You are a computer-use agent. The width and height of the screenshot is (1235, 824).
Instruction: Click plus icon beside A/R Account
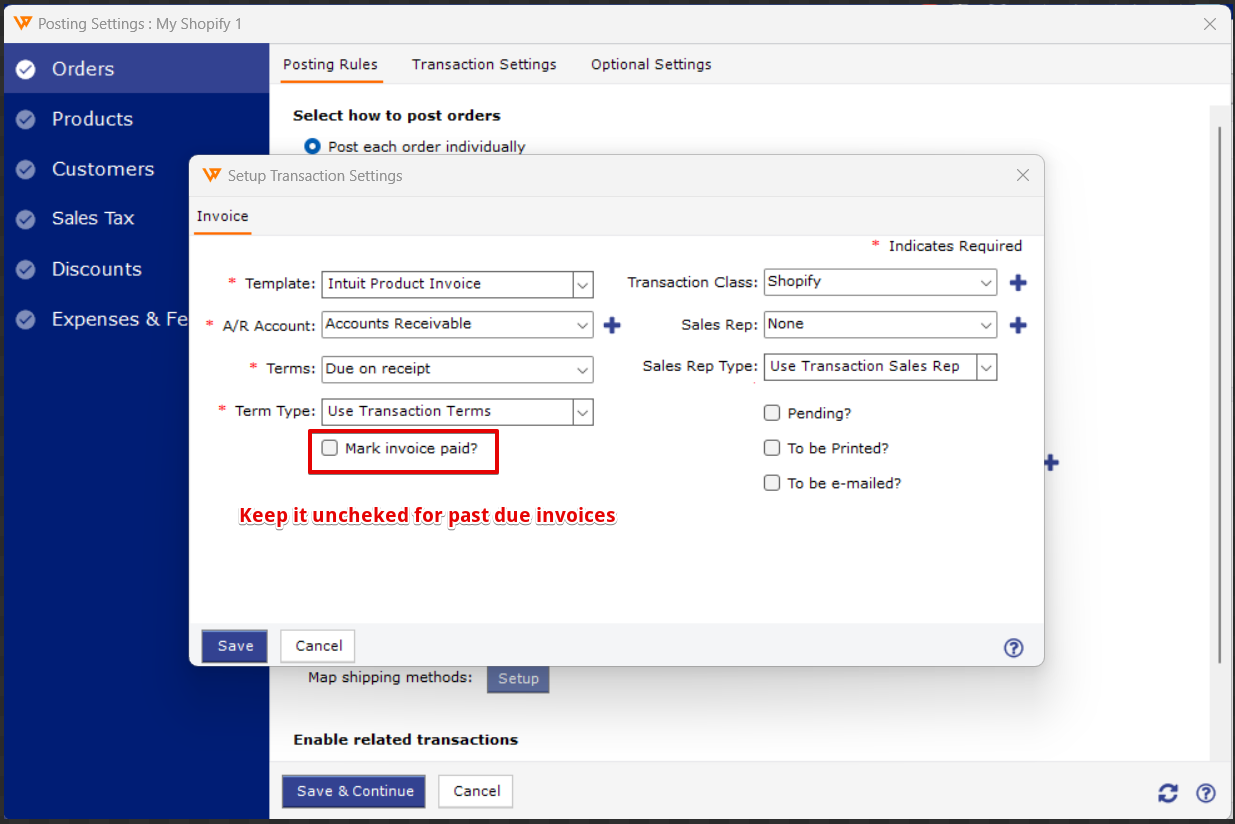point(612,325)
